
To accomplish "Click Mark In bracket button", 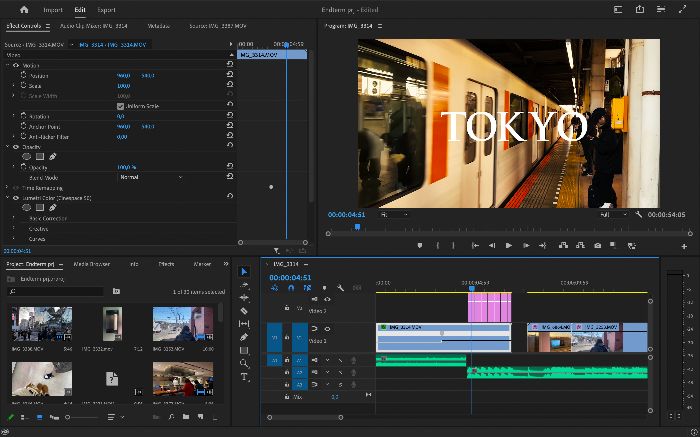I will 438,246.
